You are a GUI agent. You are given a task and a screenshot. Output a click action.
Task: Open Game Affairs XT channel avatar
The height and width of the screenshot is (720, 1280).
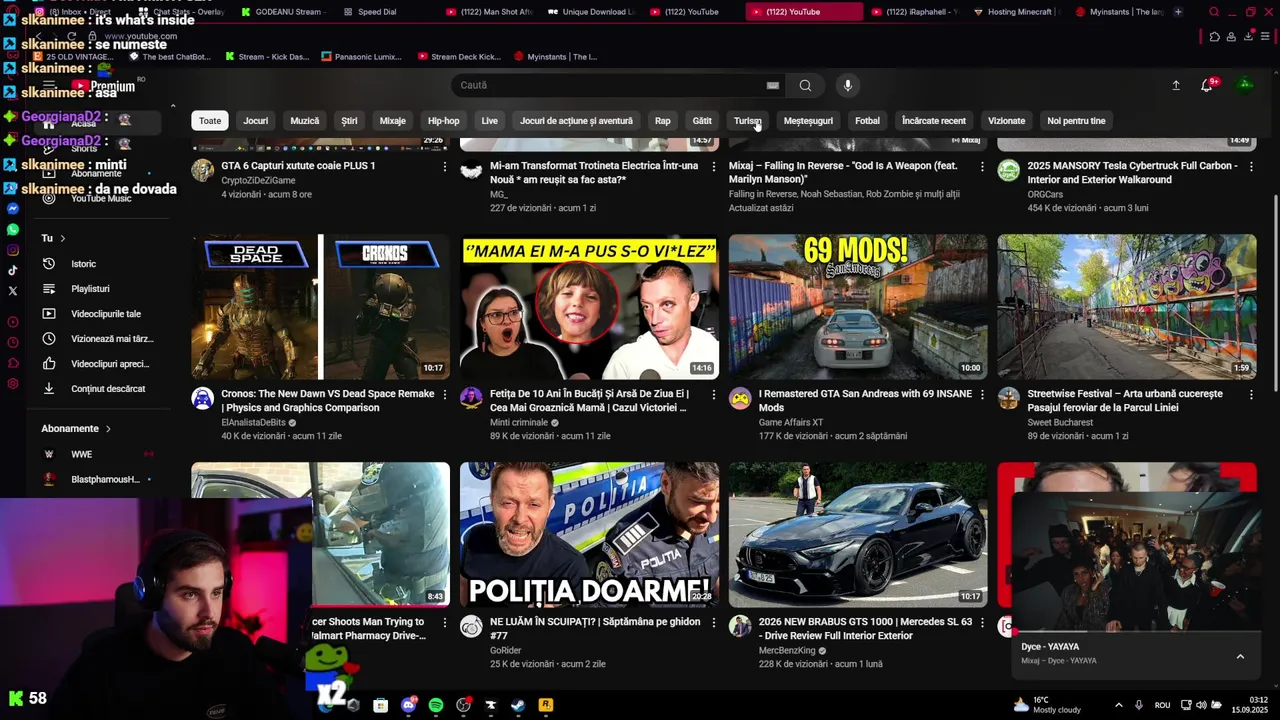coord(740,399)
